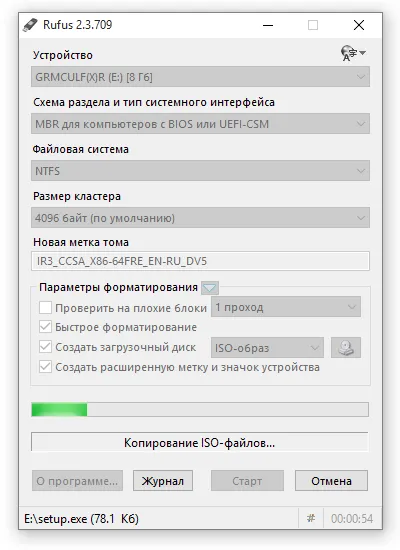Image resolution: width=400 pixels, height=550 pixels.
Task: Click the Журнал log button
Action: (163, 481)
